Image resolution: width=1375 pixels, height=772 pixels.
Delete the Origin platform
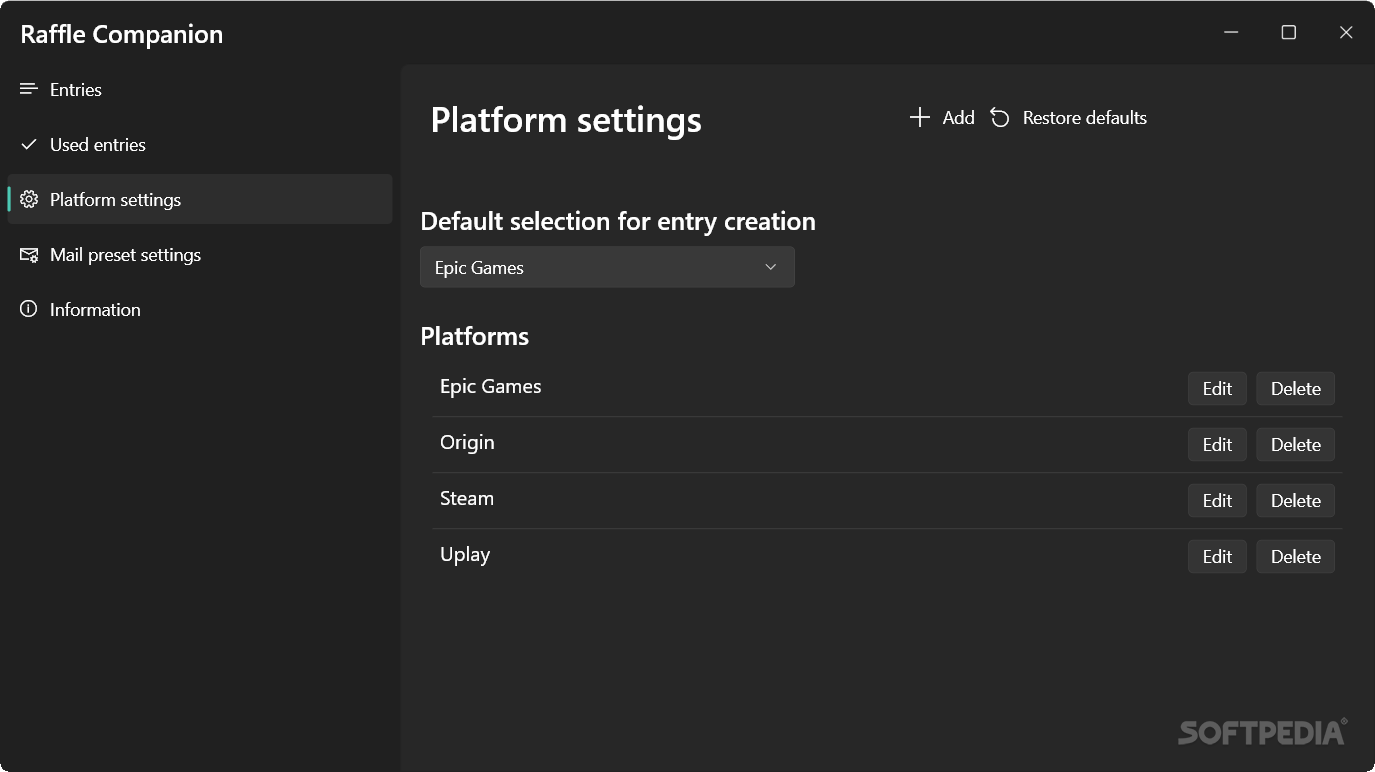point(1295,444)
